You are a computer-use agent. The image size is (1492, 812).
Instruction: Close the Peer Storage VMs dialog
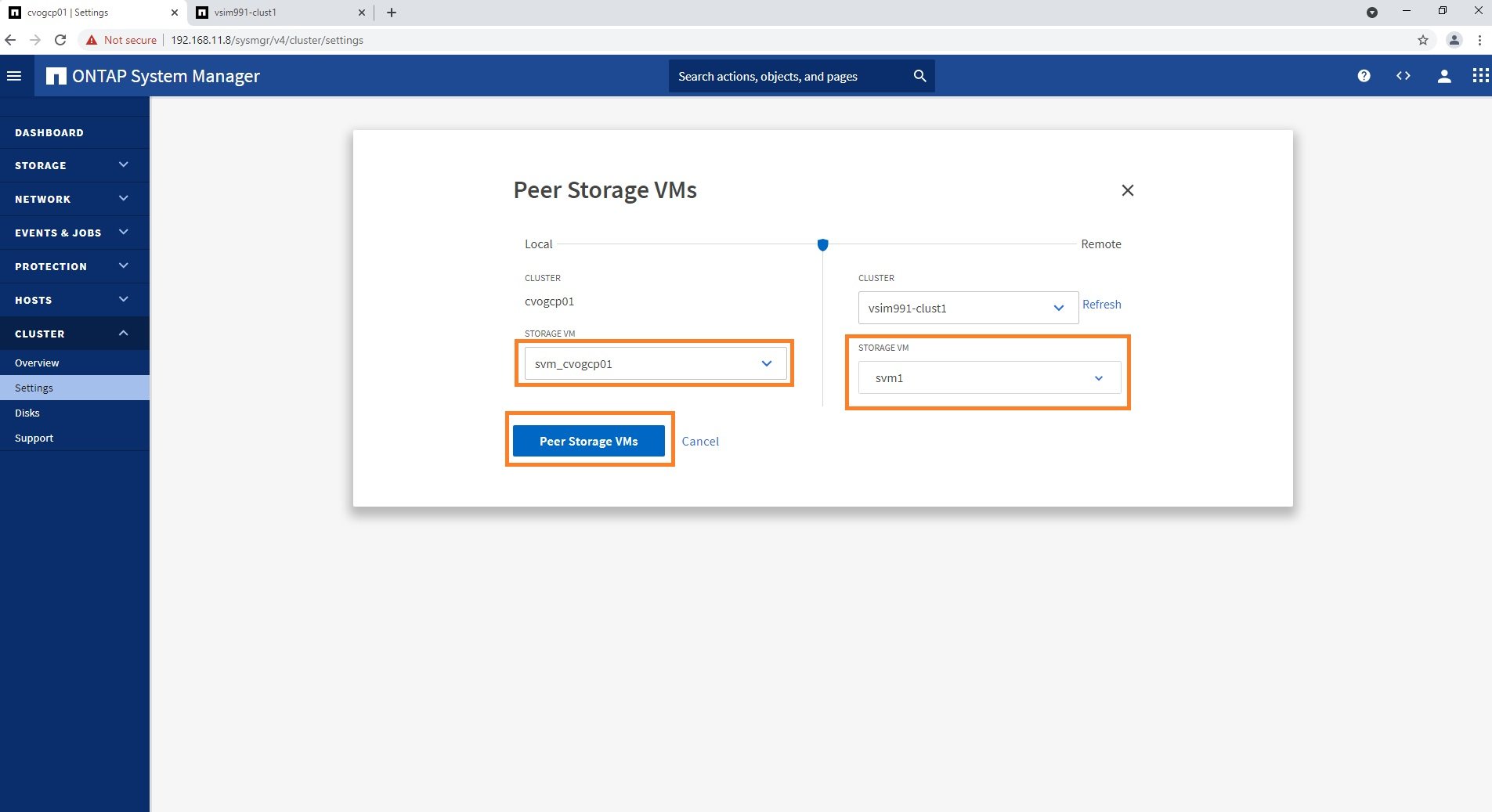(x=1127, y=190)
